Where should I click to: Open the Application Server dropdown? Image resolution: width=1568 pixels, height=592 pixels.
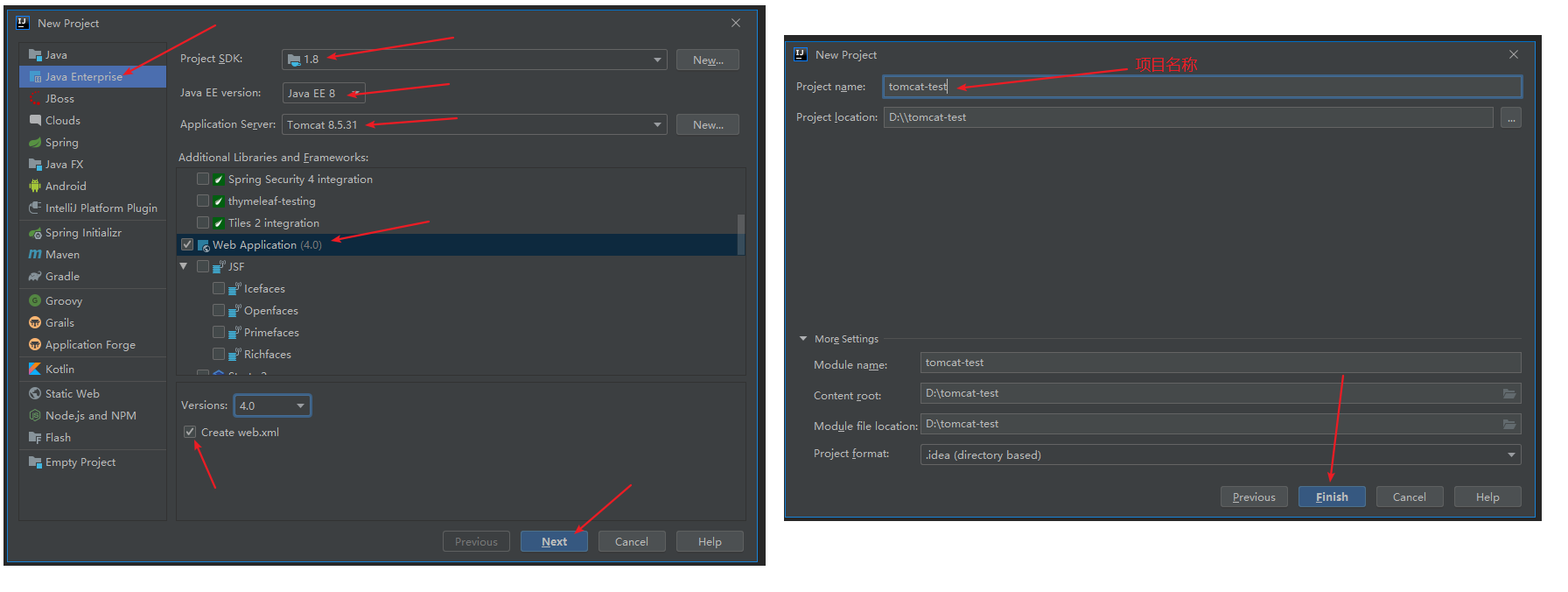coord(474,124)
